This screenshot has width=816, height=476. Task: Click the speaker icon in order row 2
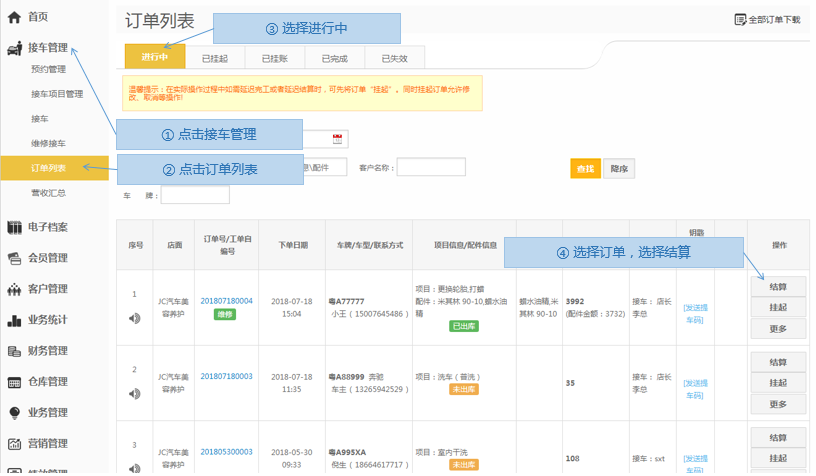[x=135, y=393]
